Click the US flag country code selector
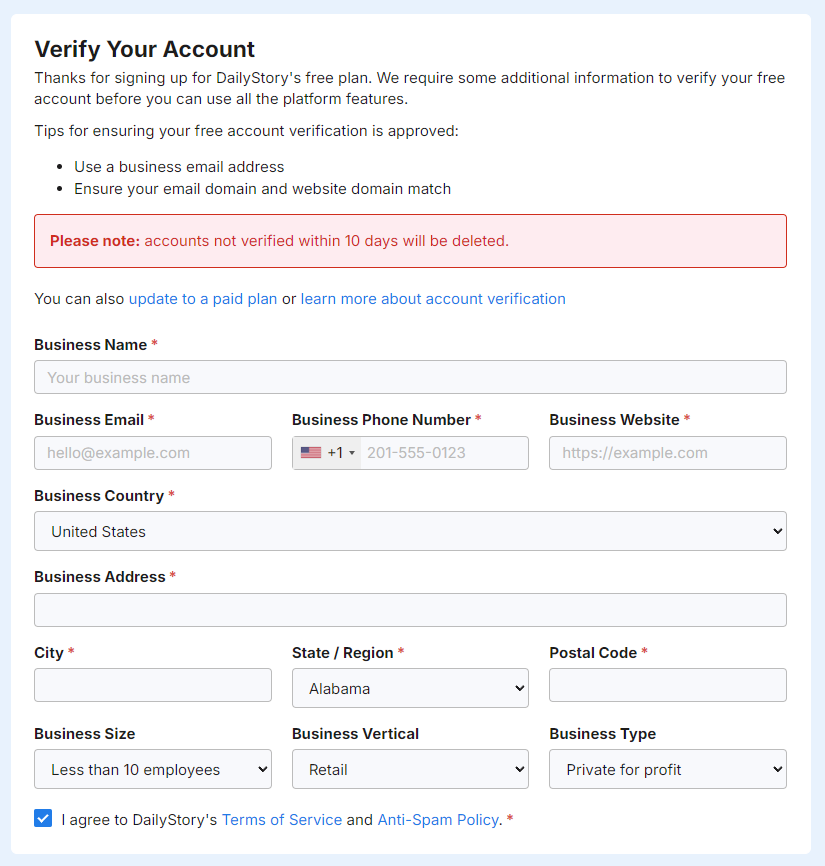 (327, 453)
